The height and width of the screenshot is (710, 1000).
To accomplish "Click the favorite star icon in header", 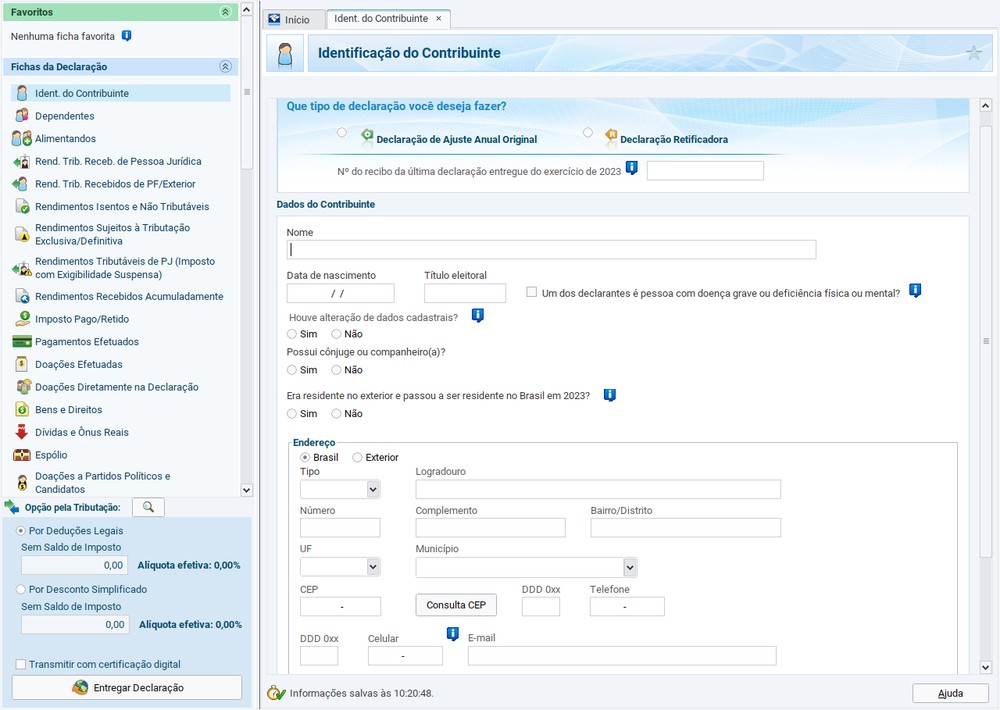I will click(973, 54).
